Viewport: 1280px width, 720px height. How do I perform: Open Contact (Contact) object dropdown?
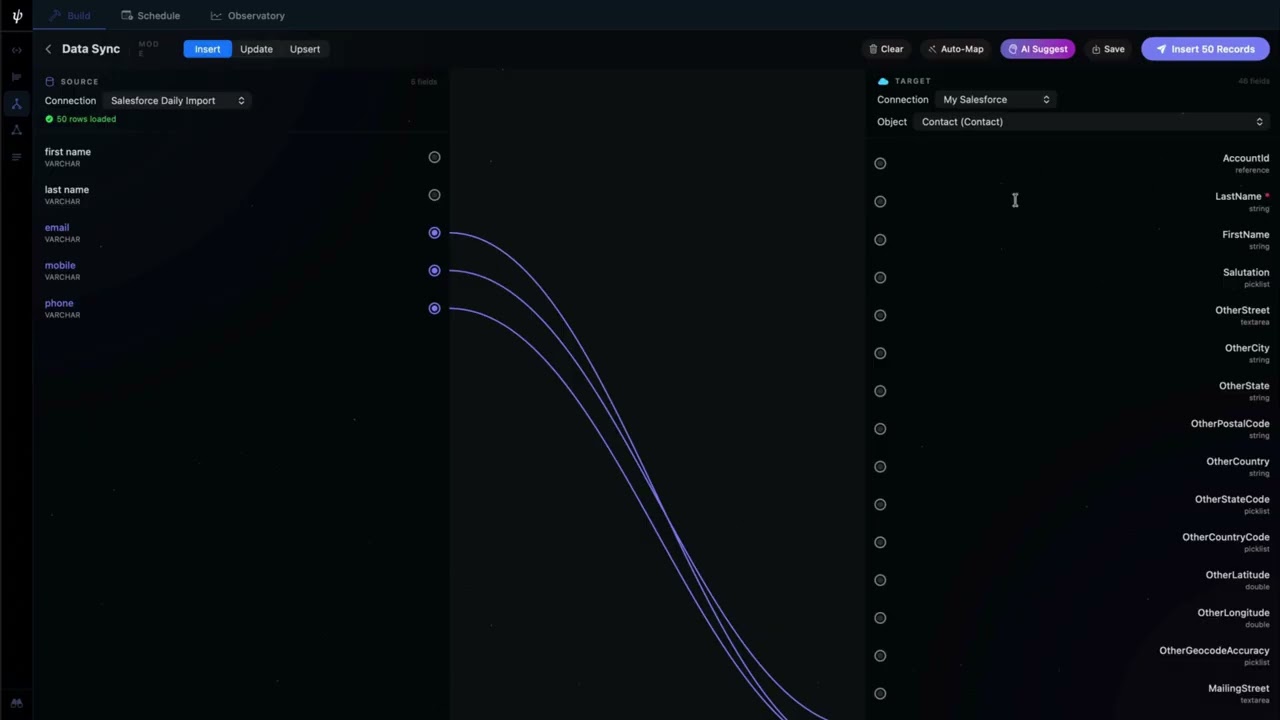[x=1093, y=122]
